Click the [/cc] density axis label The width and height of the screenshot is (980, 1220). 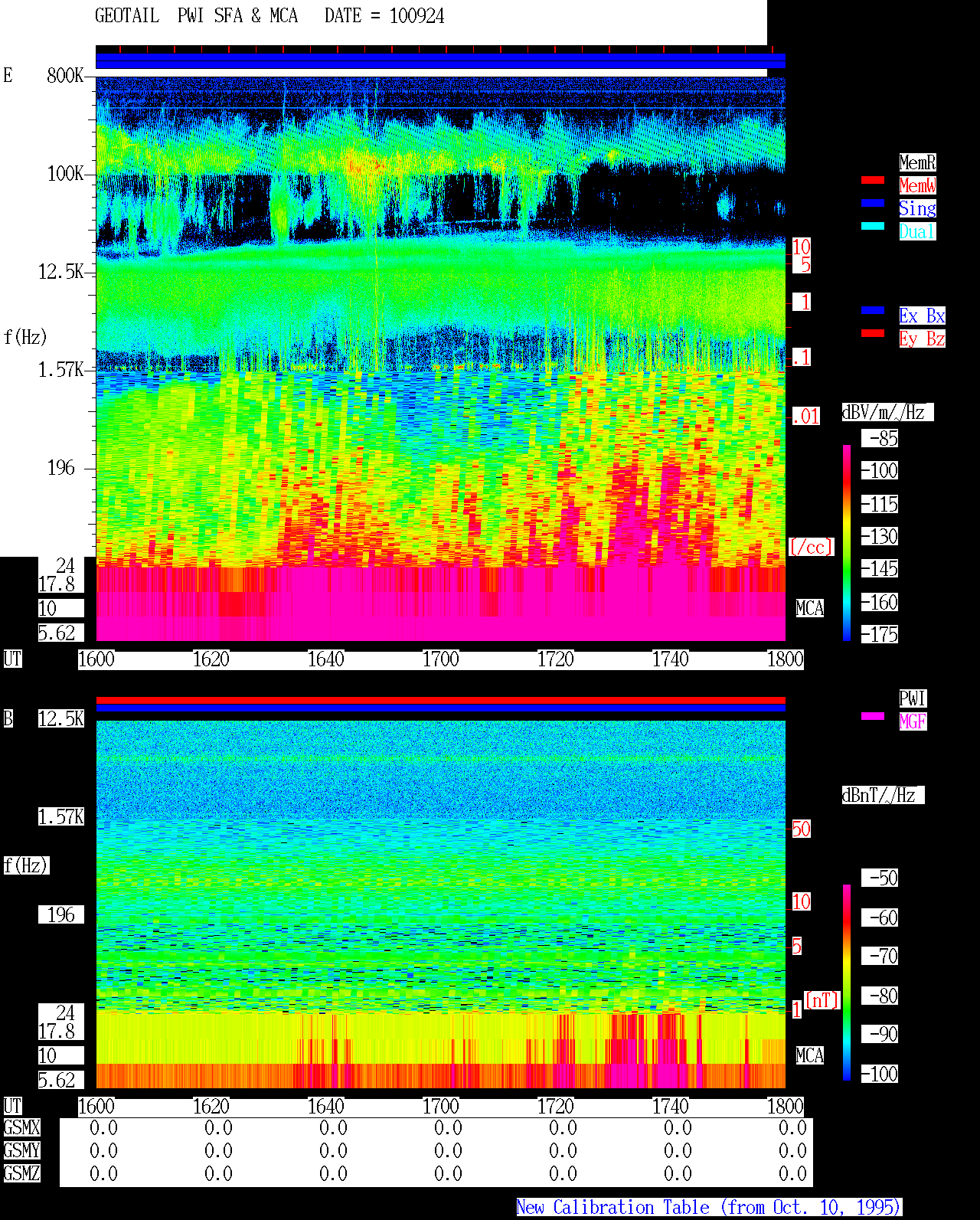click(x=811, y=548)
